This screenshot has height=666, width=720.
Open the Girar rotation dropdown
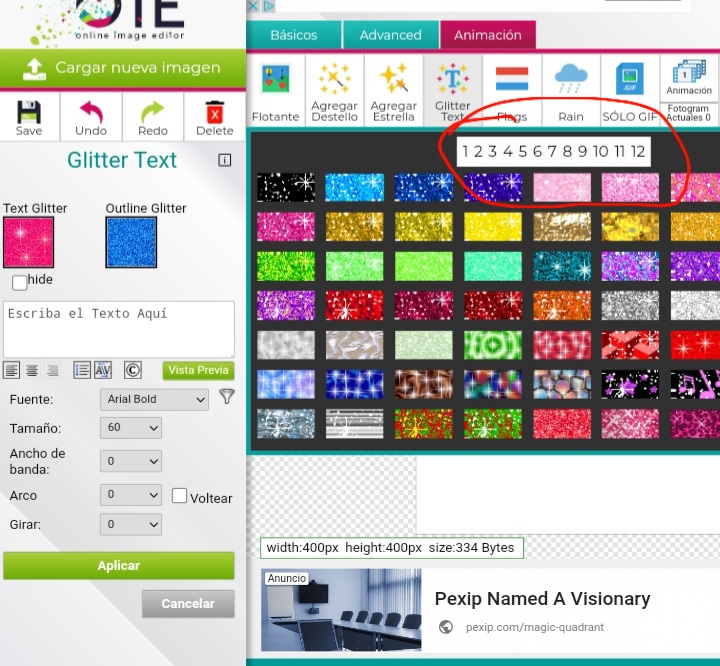click(x=131, y=524)
